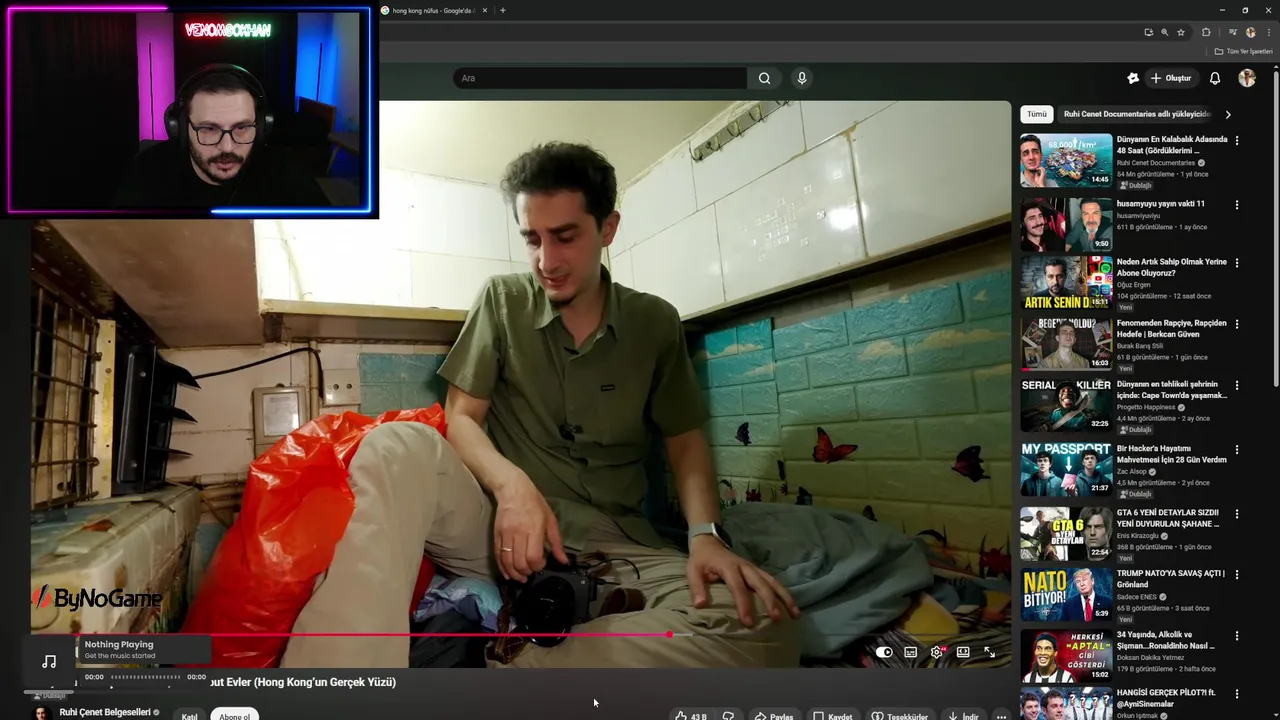Open options for TRUMP NATO'YA video

pos(1237,575)
